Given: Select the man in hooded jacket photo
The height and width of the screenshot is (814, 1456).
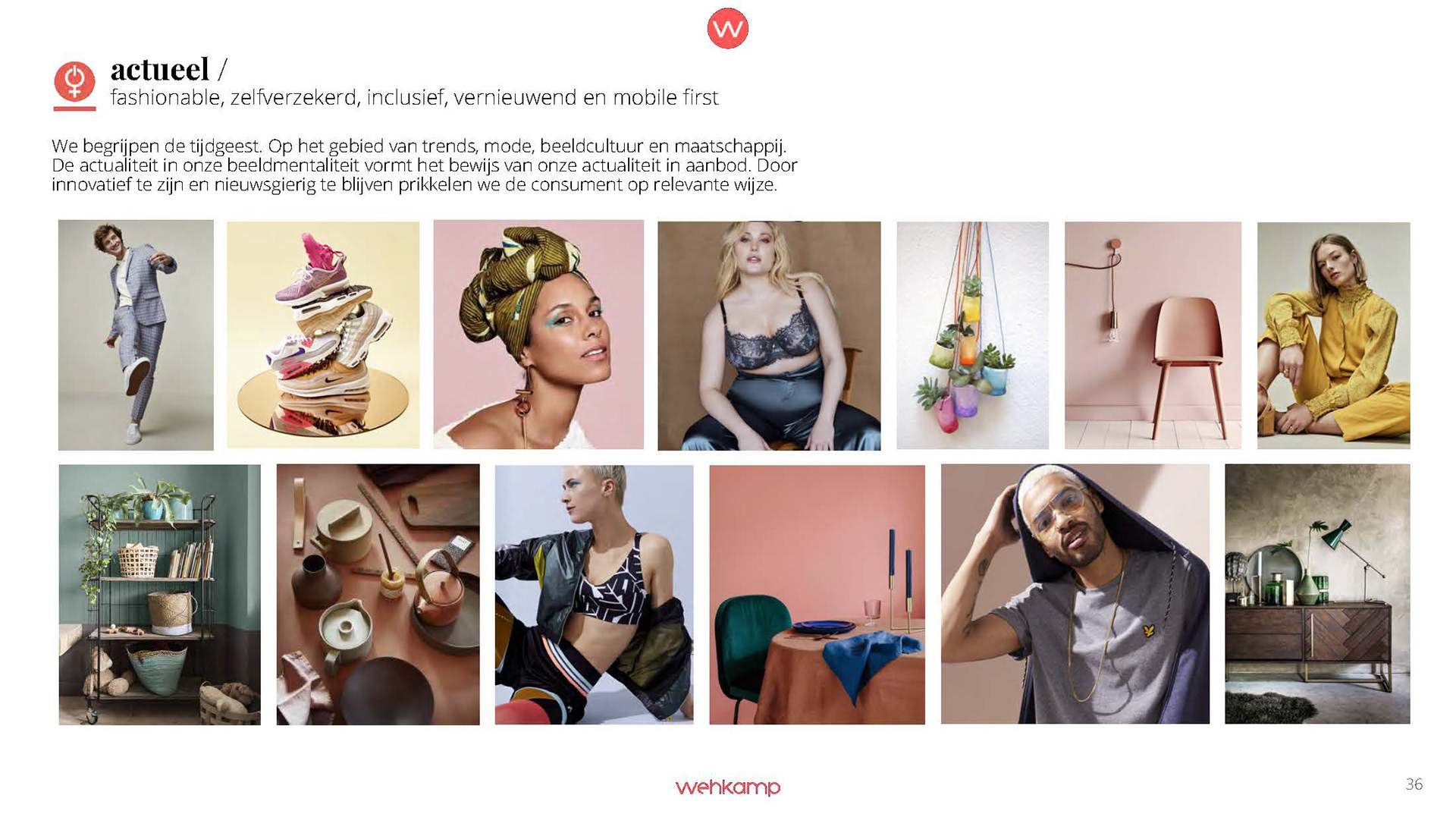Looking at the screenshot, I should pos(1075,594).
